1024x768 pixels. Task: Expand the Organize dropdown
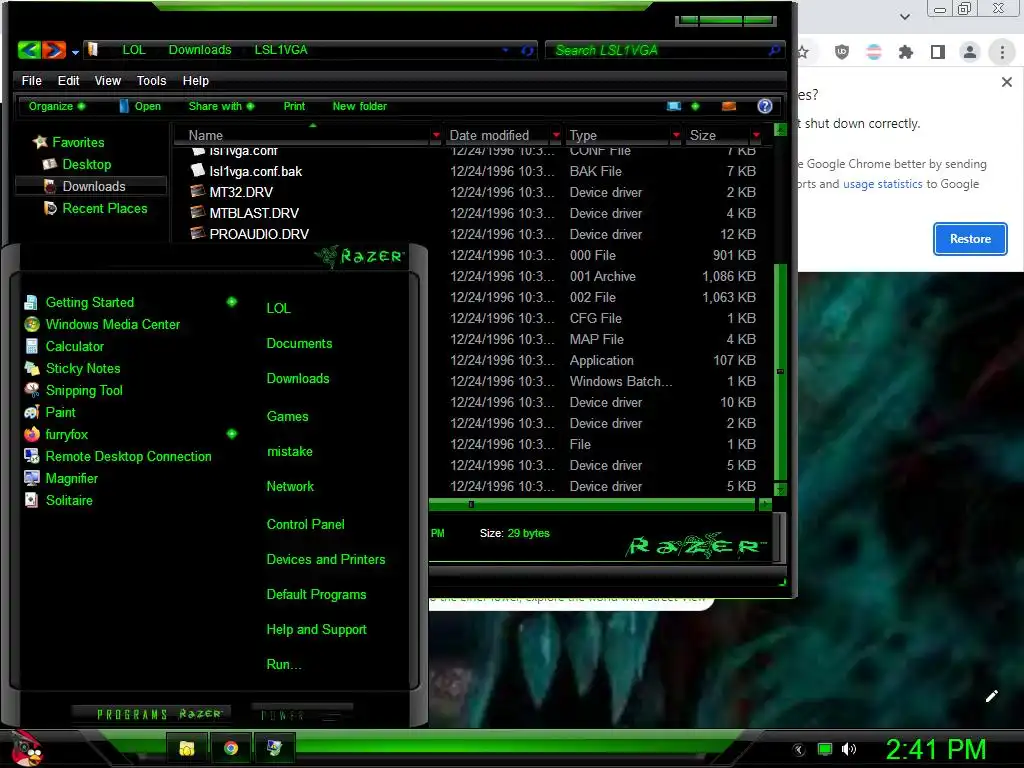[56, 106]
